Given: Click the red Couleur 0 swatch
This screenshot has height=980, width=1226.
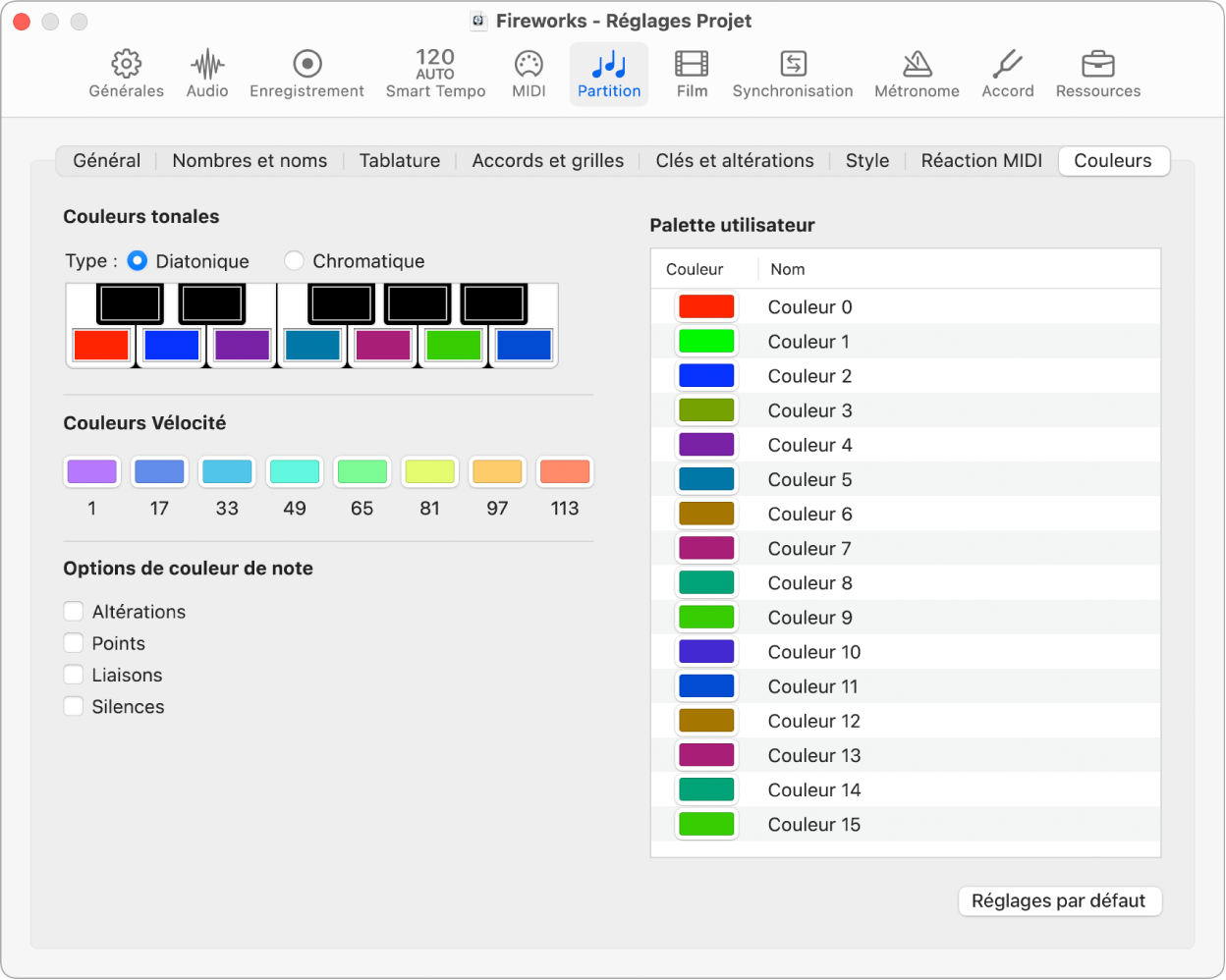Looking at the screenshot, I should click(706, 307).
